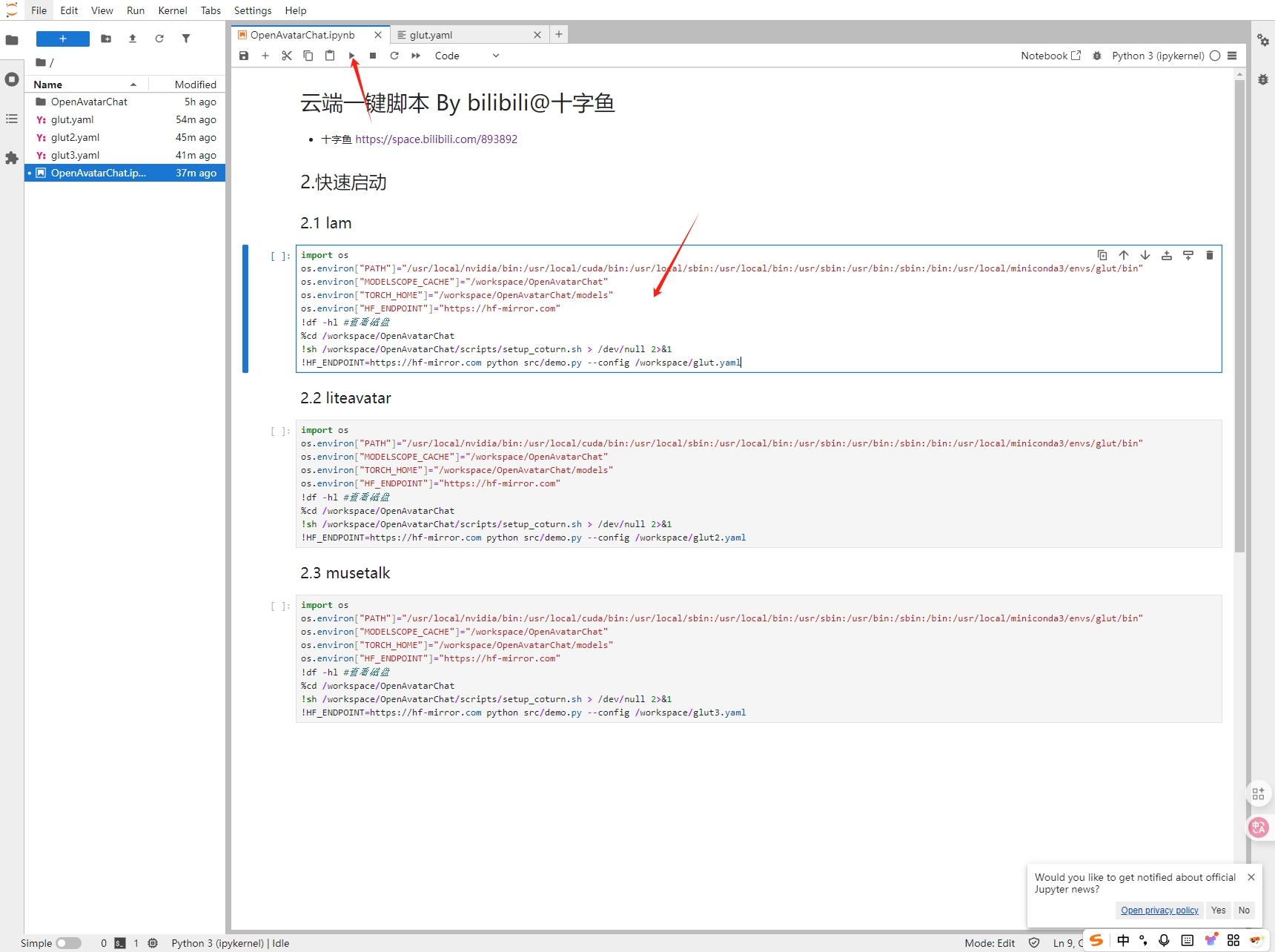
Task: Paste cell from clipboard in notebook toolbar
Action: click(330, 56)
